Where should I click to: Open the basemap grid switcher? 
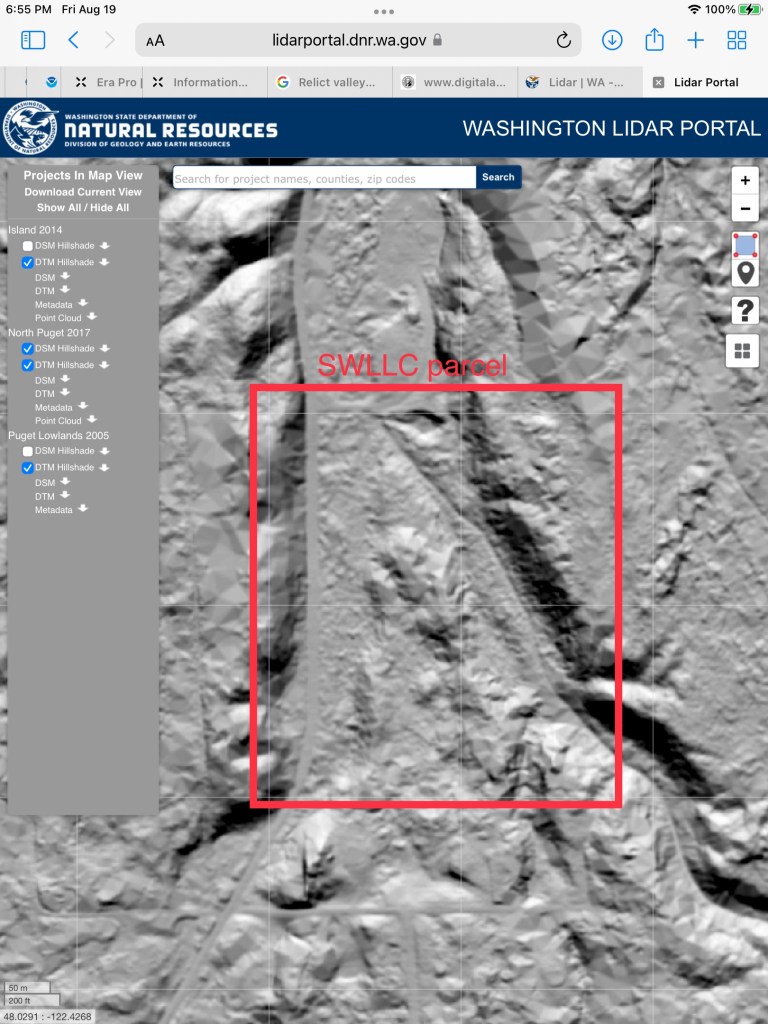click(x=745, y=351)
